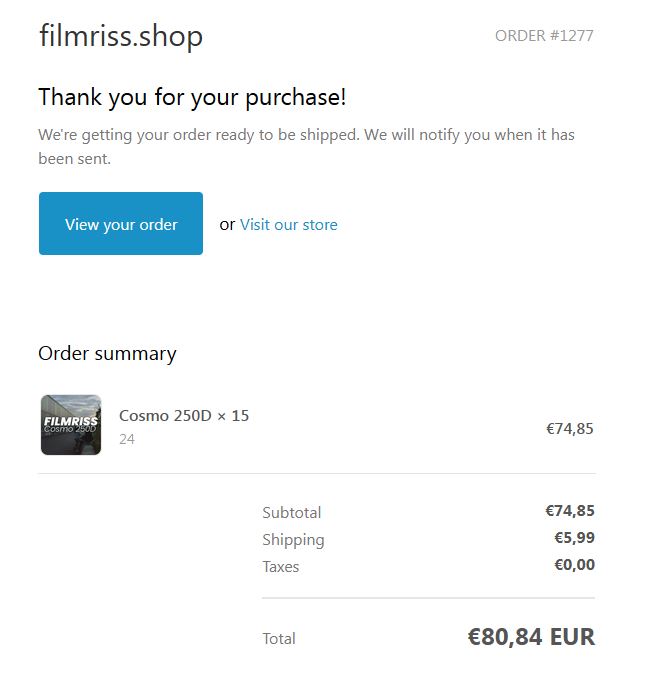Open the Visit our store link
This screenshot has height=691, width=664.
coord(288,224)
